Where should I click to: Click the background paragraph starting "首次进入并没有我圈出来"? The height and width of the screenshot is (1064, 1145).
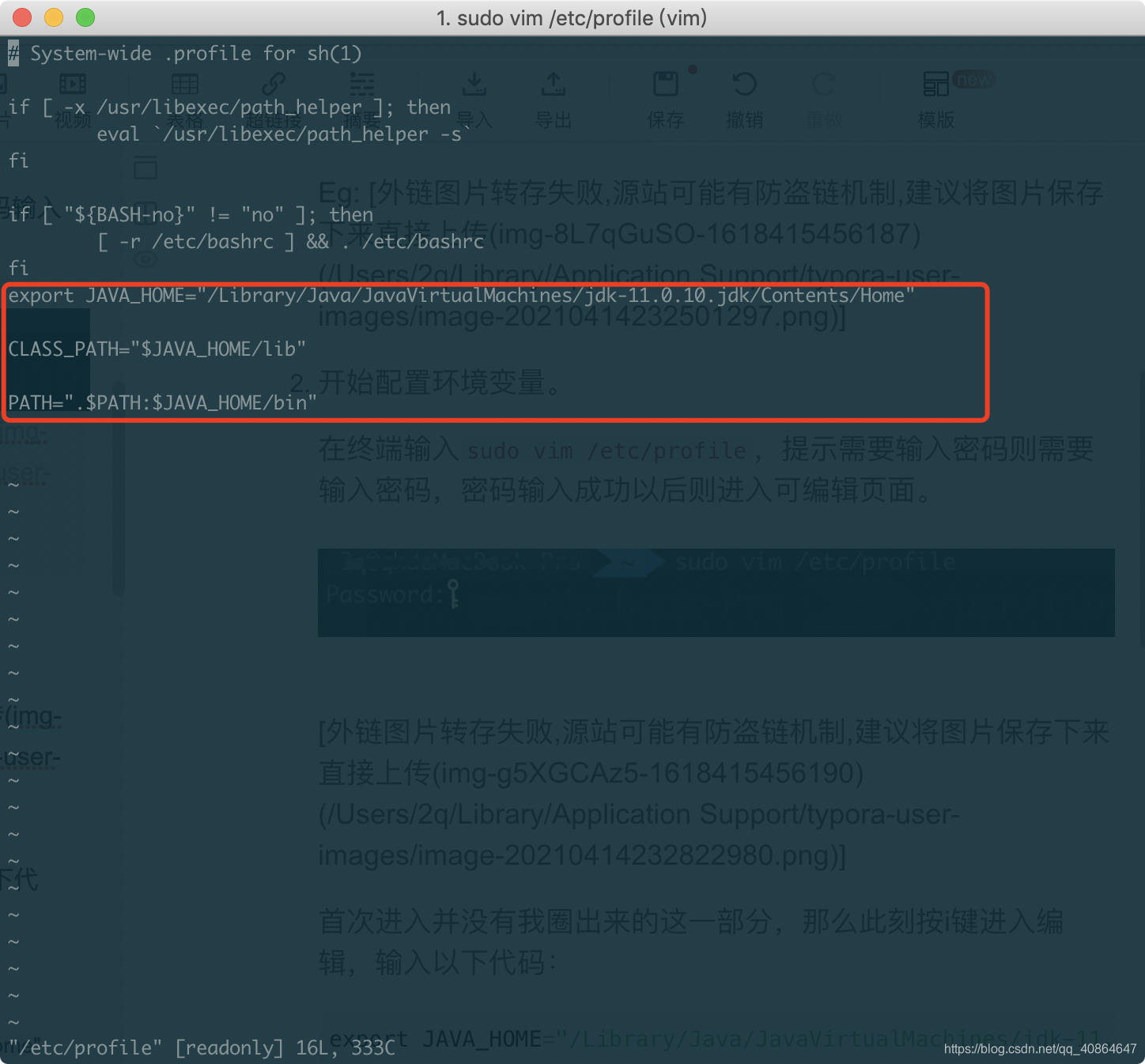coord(691,942)
